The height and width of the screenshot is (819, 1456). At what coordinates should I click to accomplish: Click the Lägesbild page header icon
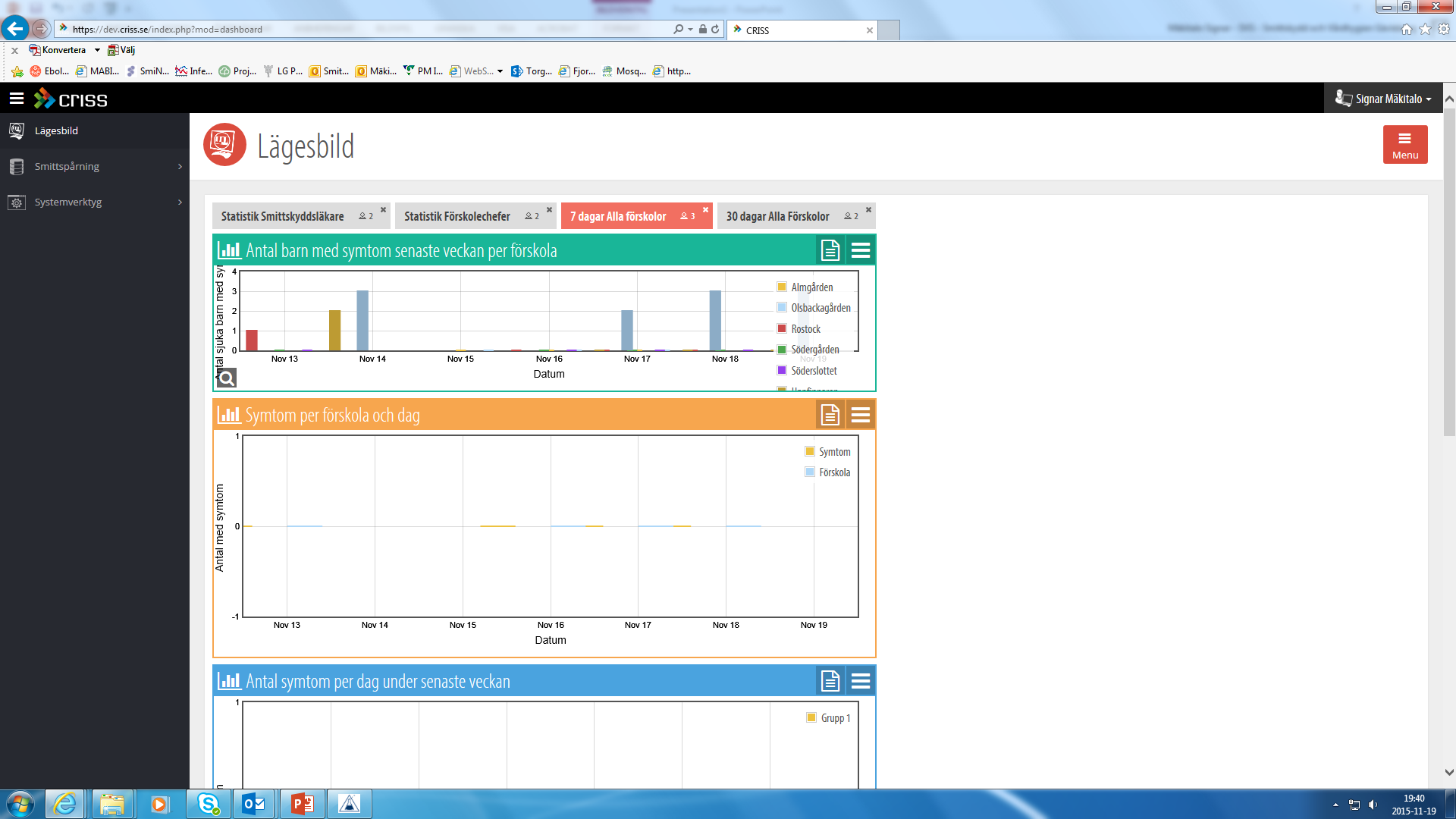point(224,144)
